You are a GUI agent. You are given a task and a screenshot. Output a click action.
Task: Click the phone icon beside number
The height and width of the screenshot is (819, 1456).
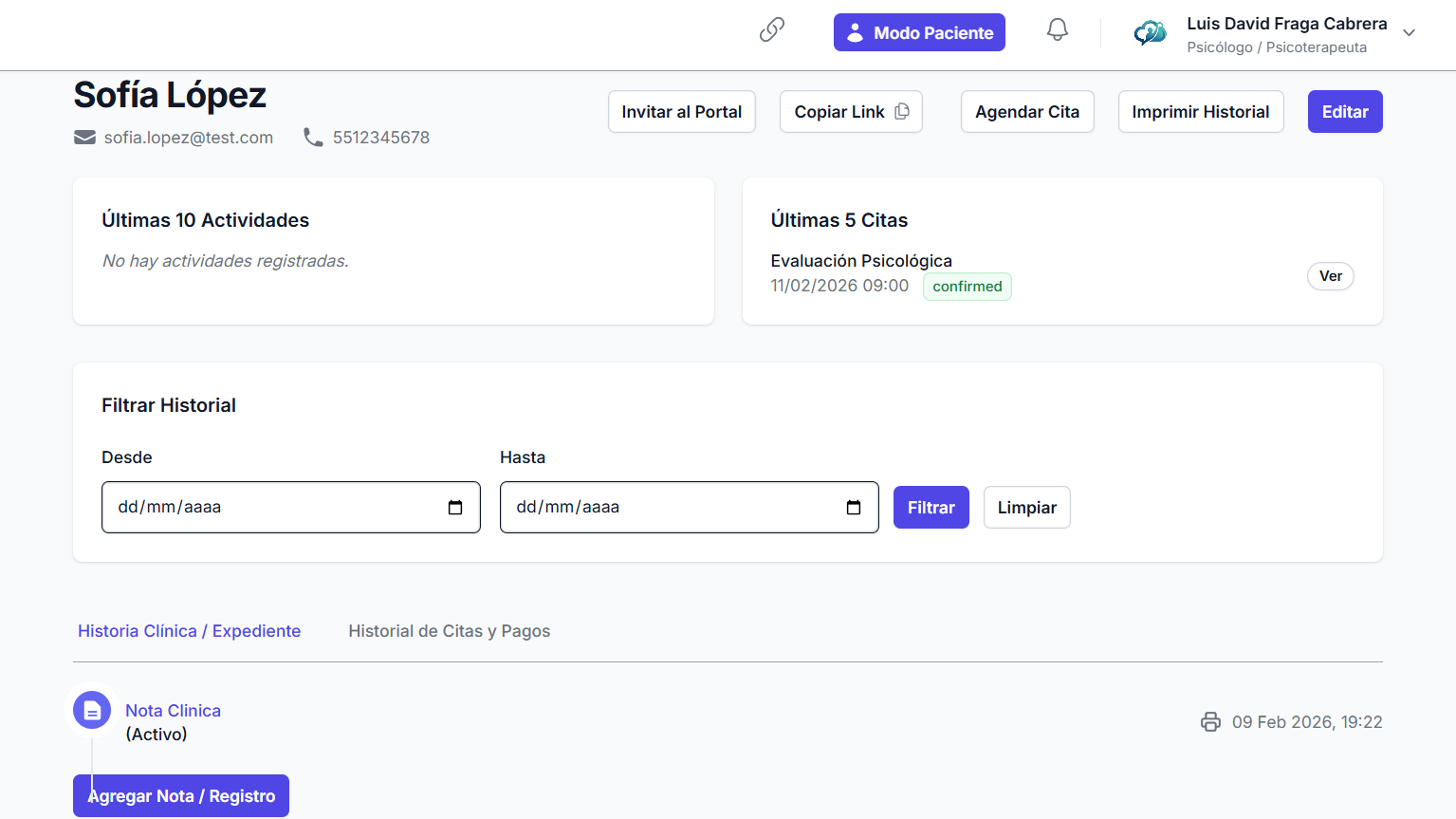click(x=313, y=138)
